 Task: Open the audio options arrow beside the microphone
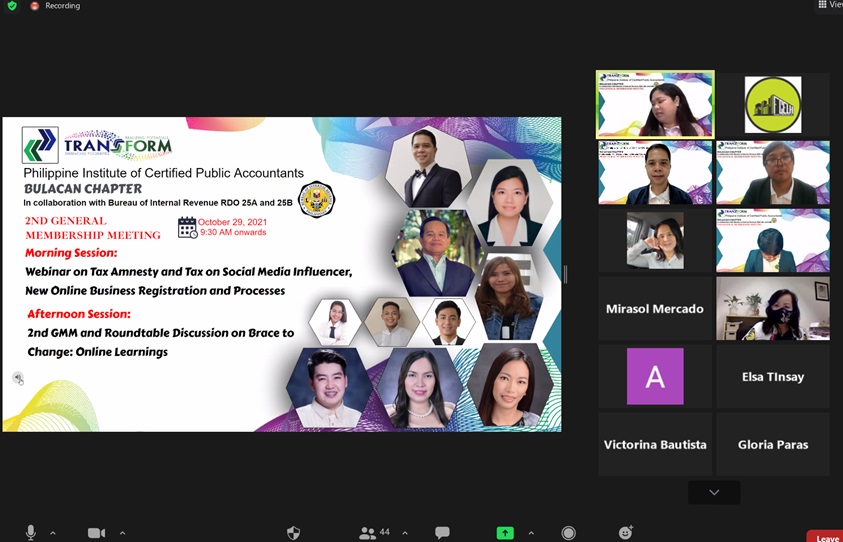point(53,533)
